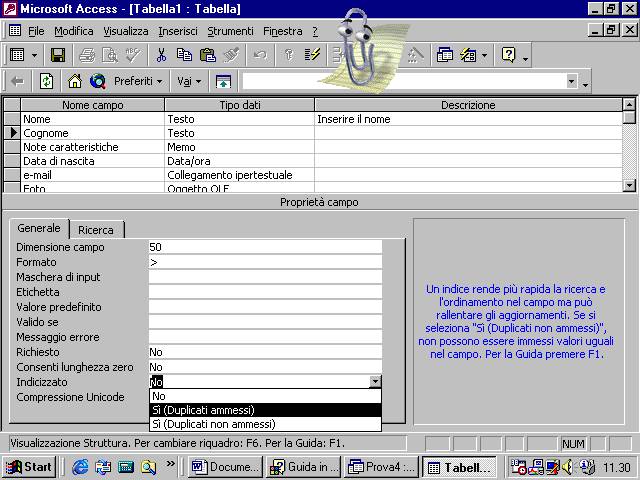The image size is (640, 480).
Task: Open the Inserisci menu
Action: point(178,31)
